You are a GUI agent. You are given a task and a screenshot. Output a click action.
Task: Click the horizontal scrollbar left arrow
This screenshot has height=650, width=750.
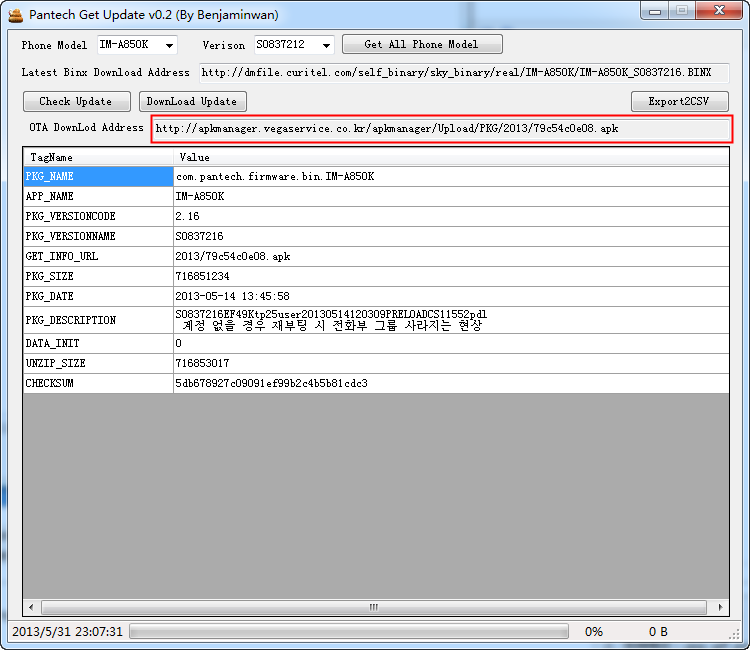point(31,607)
